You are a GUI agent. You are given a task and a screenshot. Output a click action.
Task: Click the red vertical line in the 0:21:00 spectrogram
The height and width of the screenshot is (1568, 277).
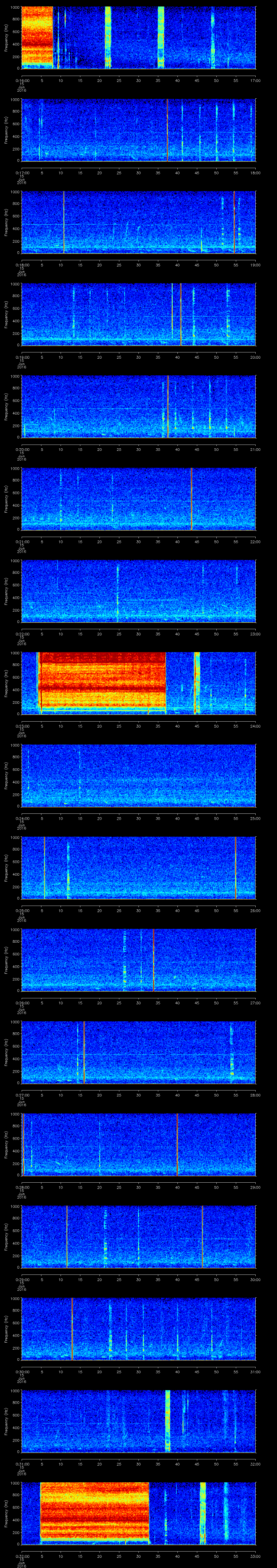click(x=191, y=499)
